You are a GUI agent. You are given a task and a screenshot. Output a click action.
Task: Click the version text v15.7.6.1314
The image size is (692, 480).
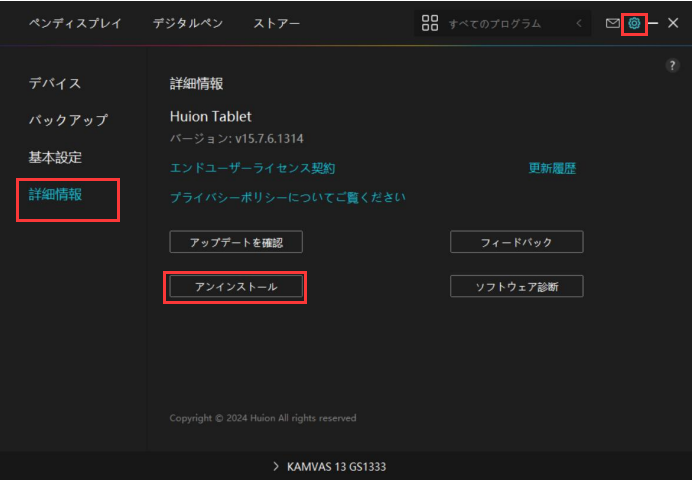[x=269, y=139]
